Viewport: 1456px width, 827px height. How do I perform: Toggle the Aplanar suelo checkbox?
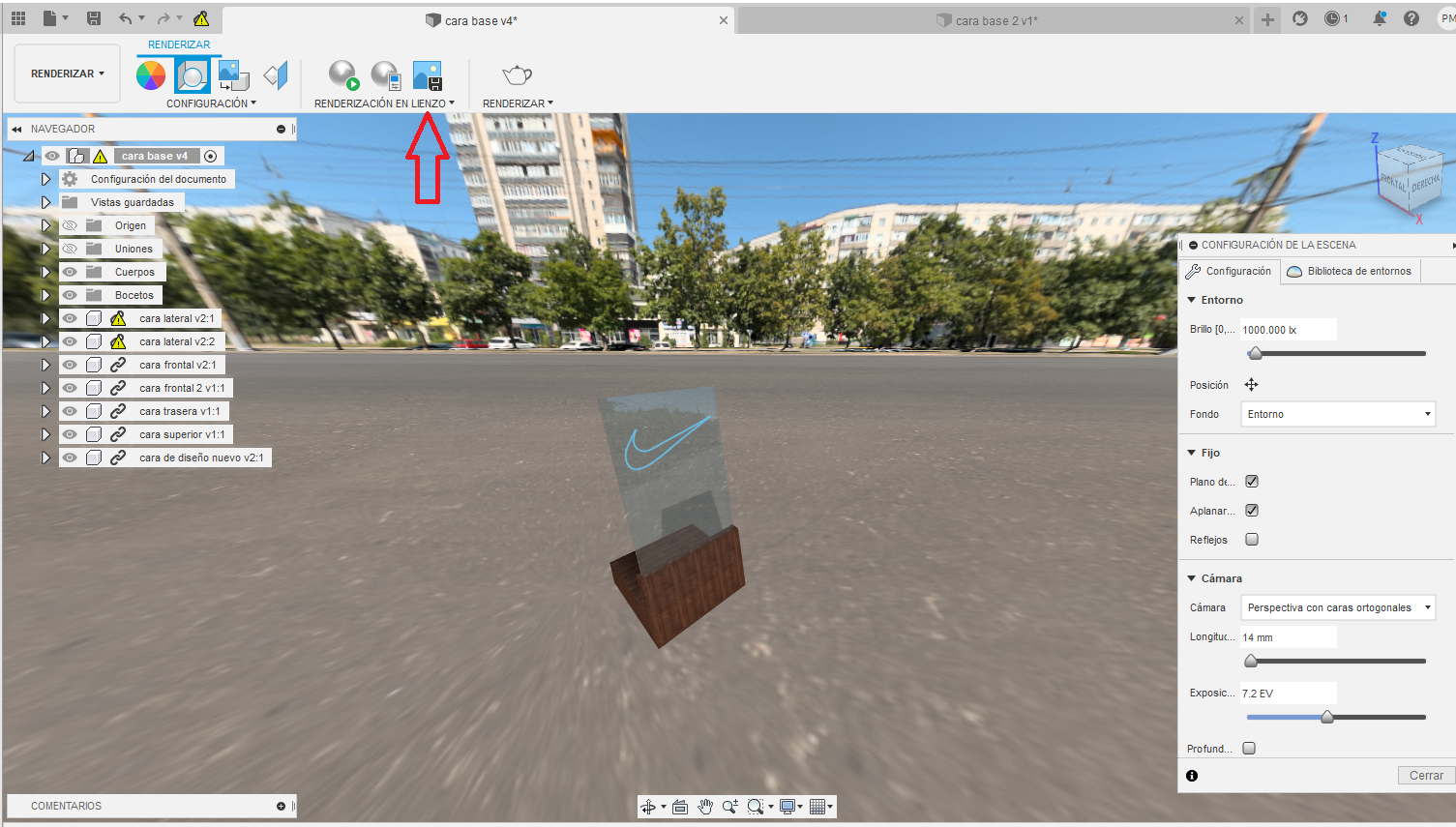(1252, 511)
